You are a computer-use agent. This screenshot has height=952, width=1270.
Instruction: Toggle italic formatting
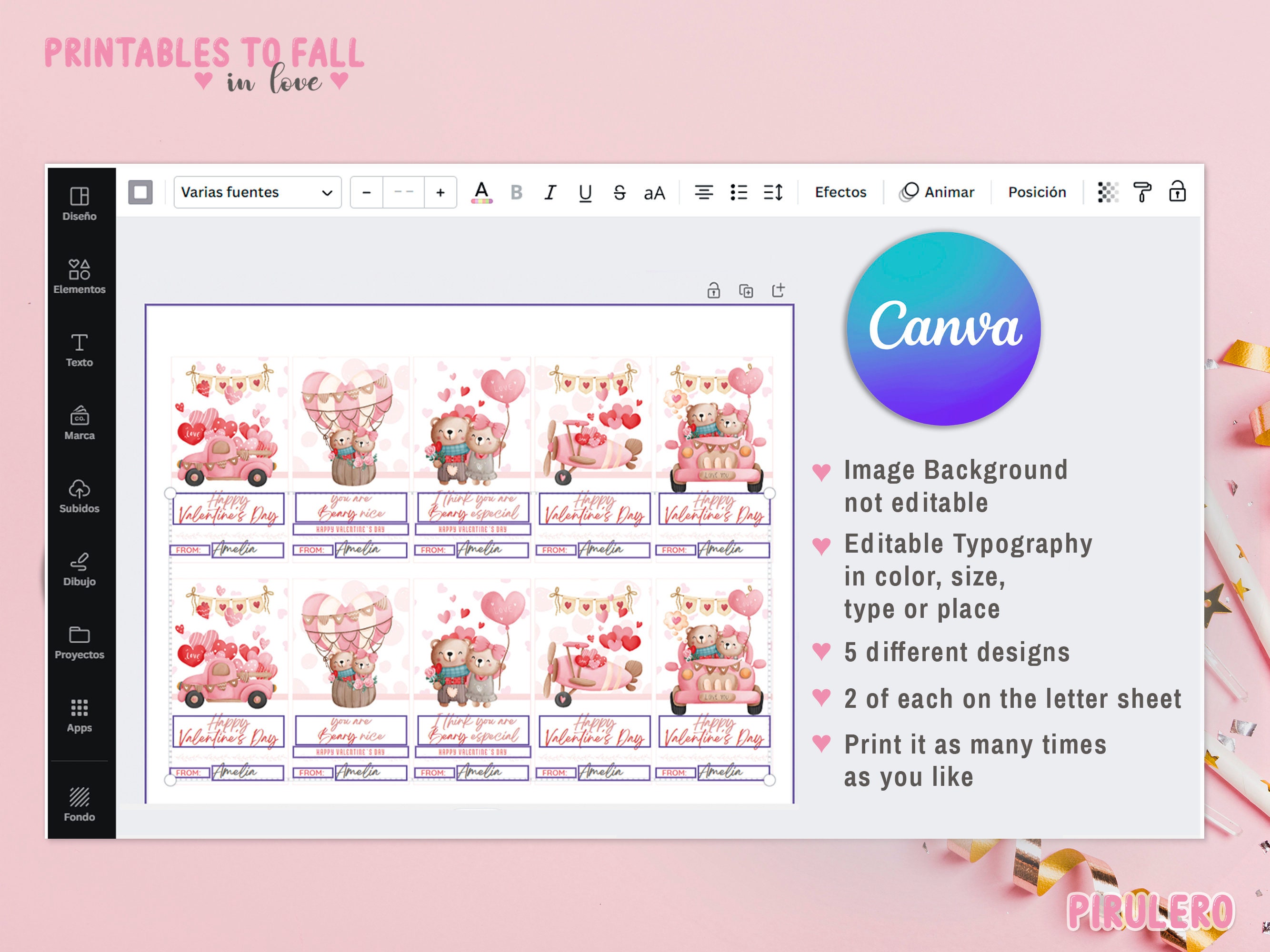(550, 193)
